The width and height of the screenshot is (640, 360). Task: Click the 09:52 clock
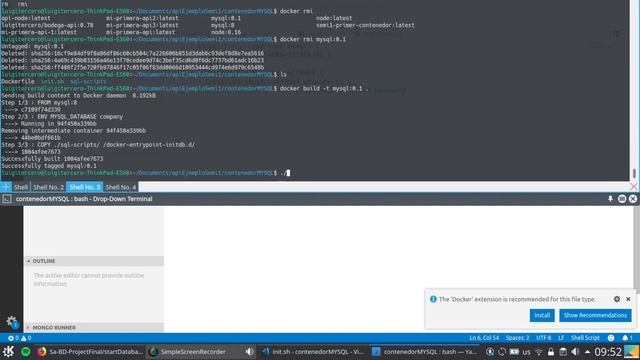(608, 352)
